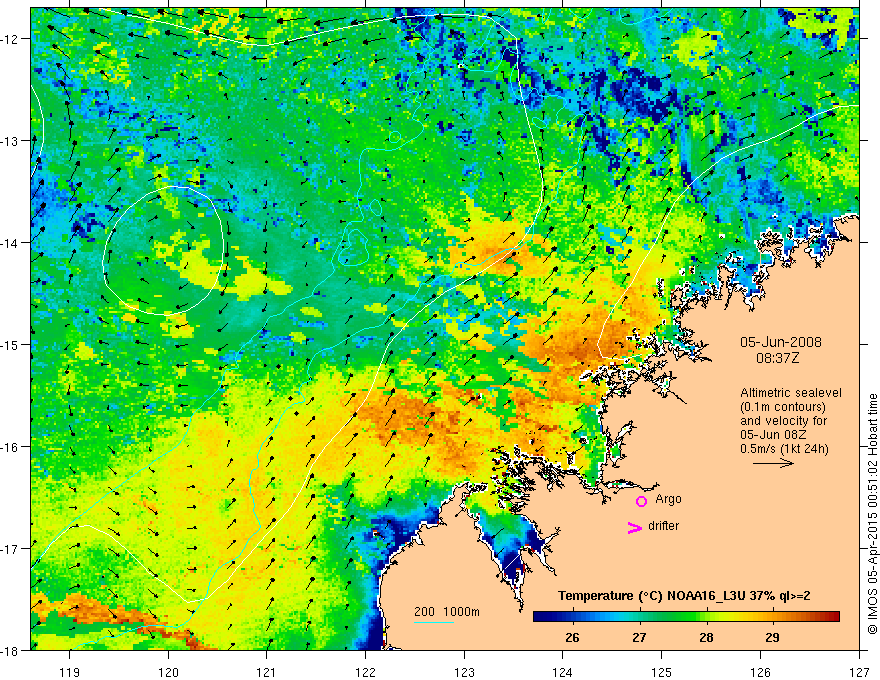The height and width of the screenshot is (680, 880).
Task: Click the '05-Jun 08Z' velocity date text
Action: pyautogui.click(x=771, y=435)
